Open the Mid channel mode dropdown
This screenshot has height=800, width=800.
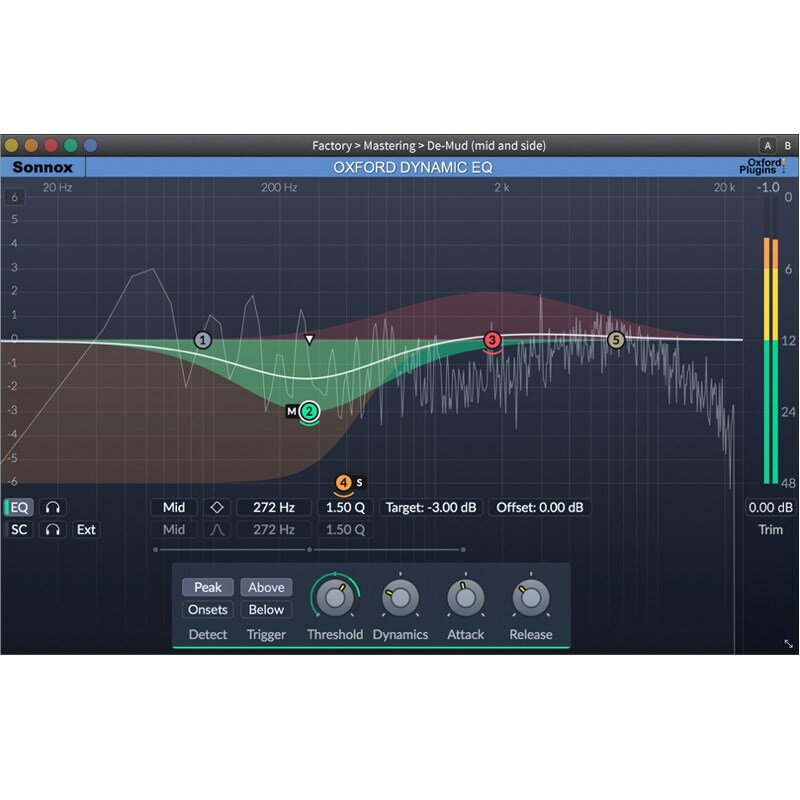174,508
